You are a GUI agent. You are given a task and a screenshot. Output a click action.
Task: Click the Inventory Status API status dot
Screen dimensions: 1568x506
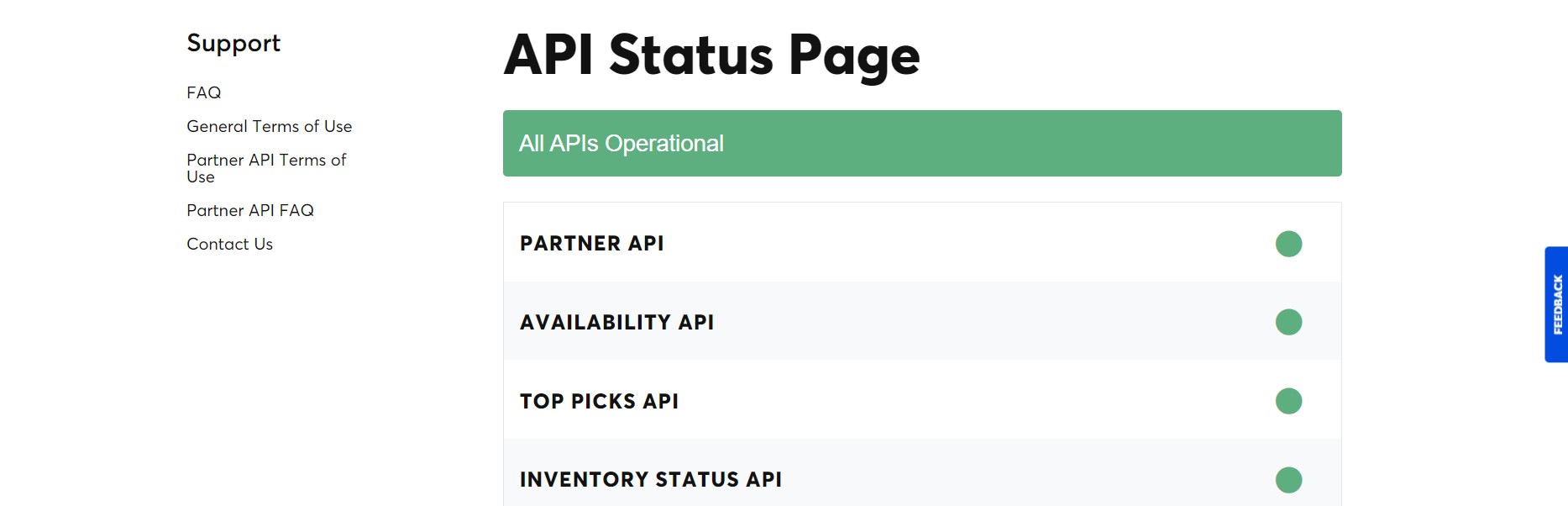click(x=1288, y=480)
